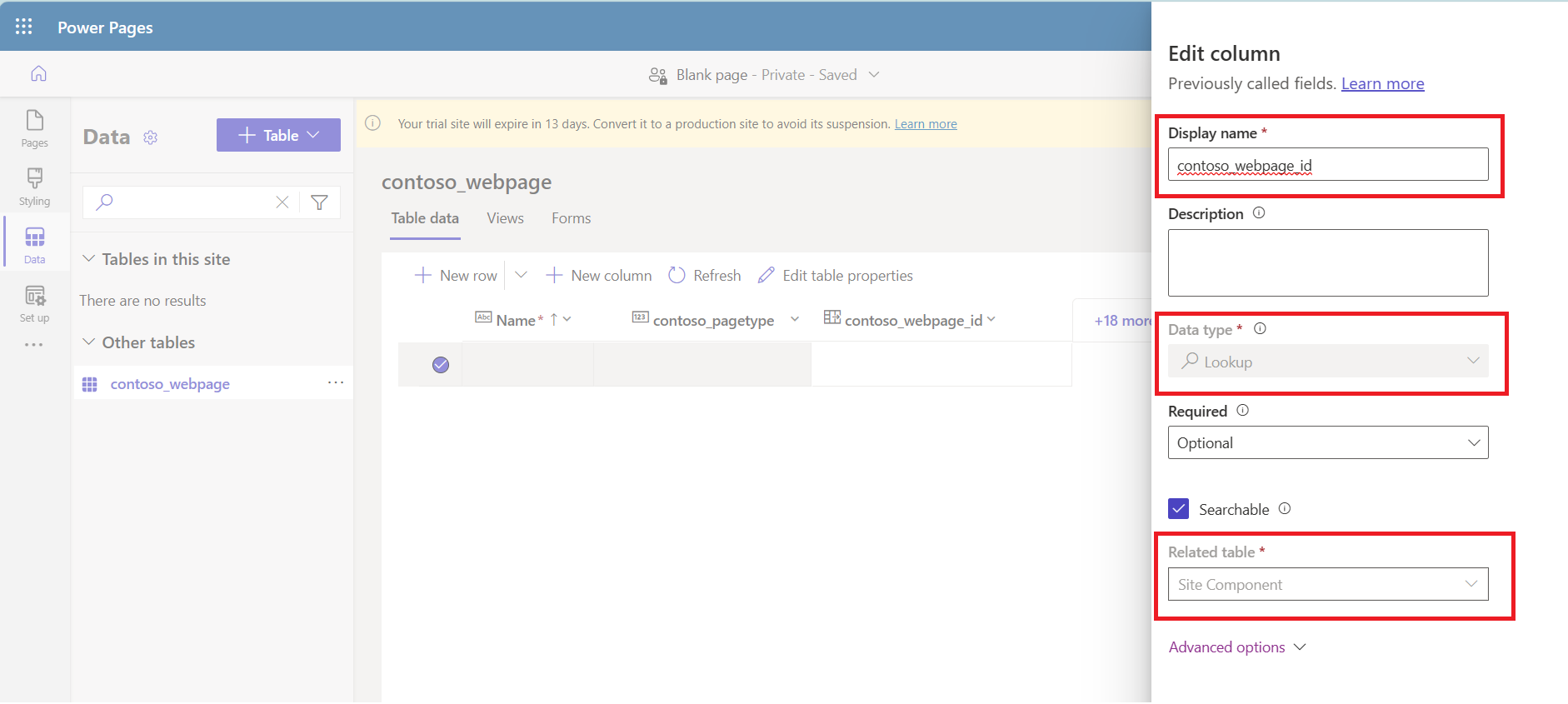Show more sidebar options ellipsis
The height and width of the screenshot is (704, 1568).
click(34, 345)
